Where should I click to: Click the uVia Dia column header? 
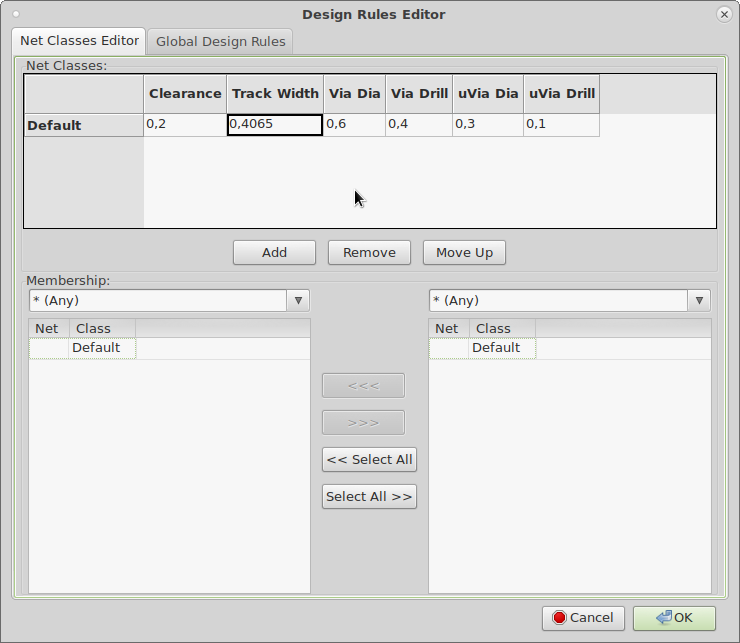point(488,93)
